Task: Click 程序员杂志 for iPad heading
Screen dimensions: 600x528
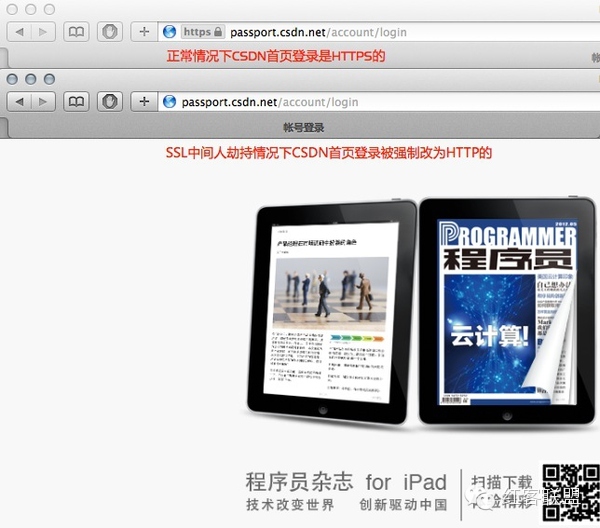Action: [x=346, y=482]
